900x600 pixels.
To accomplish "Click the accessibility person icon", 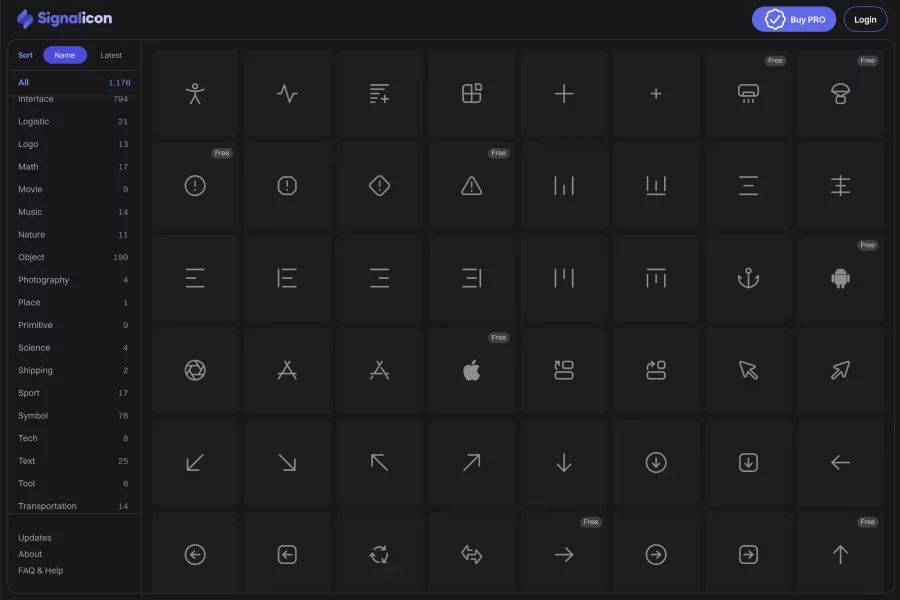I will click(195, 94).
